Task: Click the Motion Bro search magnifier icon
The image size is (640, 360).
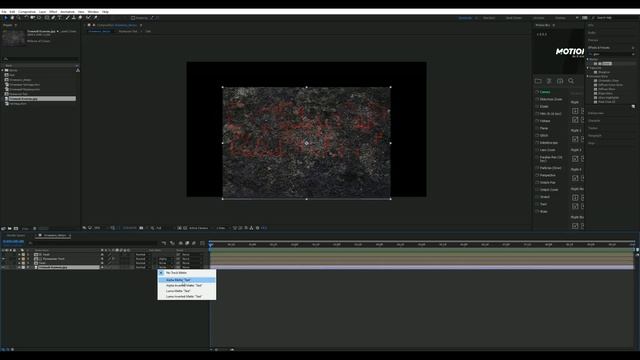Action: (x=571, y=81)
